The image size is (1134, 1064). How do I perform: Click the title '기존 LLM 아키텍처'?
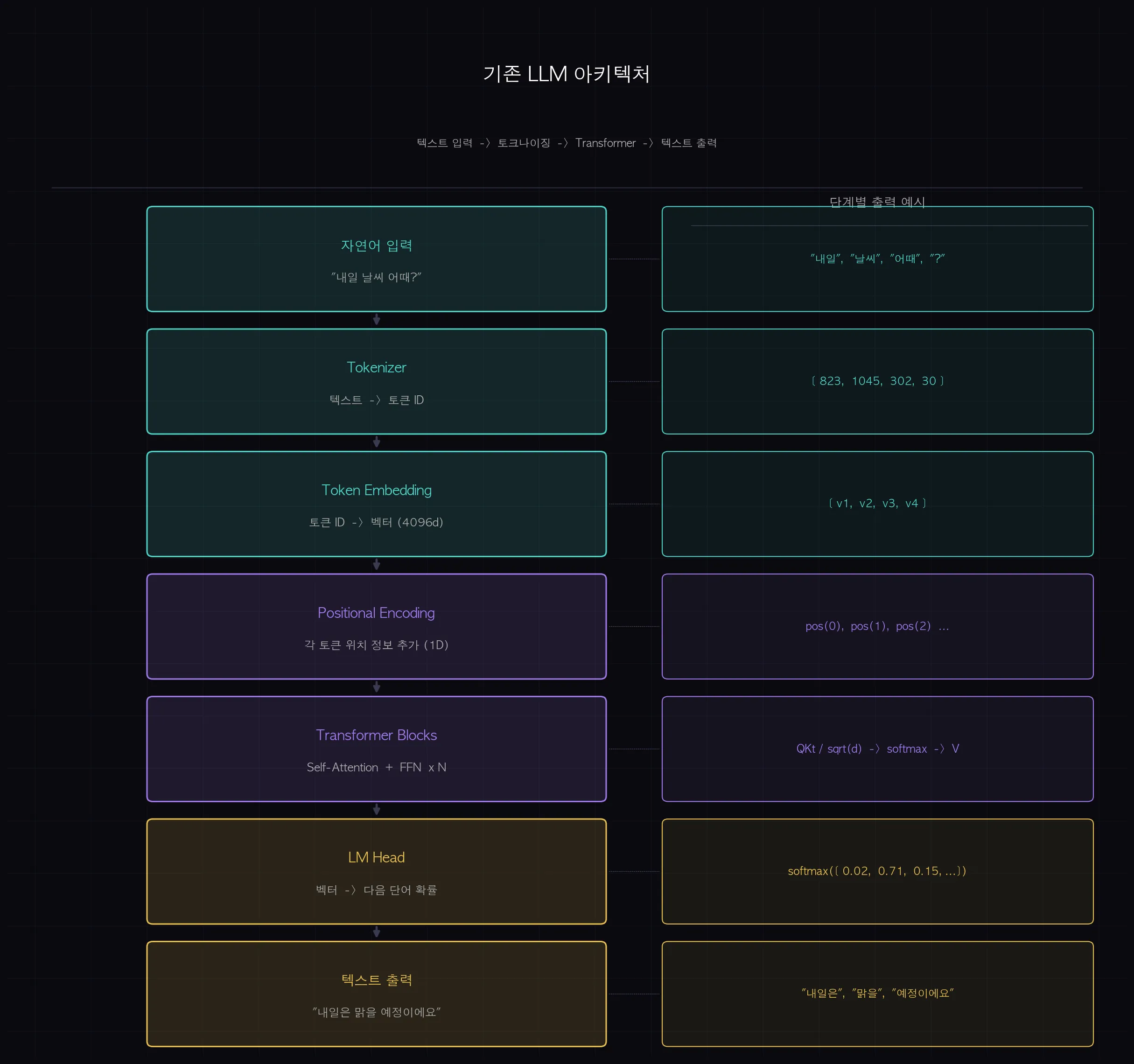(567, 74)
